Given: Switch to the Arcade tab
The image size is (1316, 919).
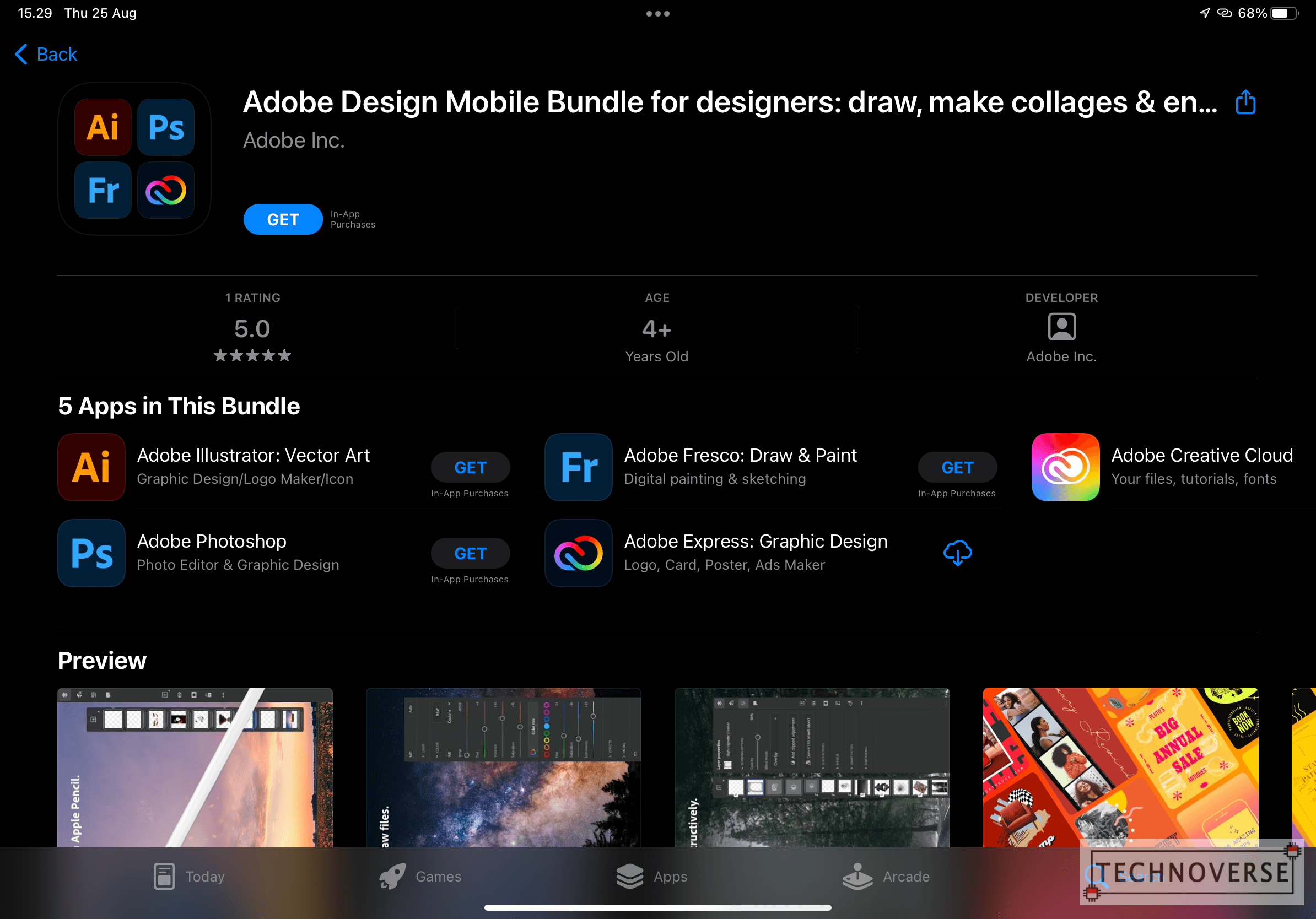Looking at the screenshot, I should click(x=886, y=876).
